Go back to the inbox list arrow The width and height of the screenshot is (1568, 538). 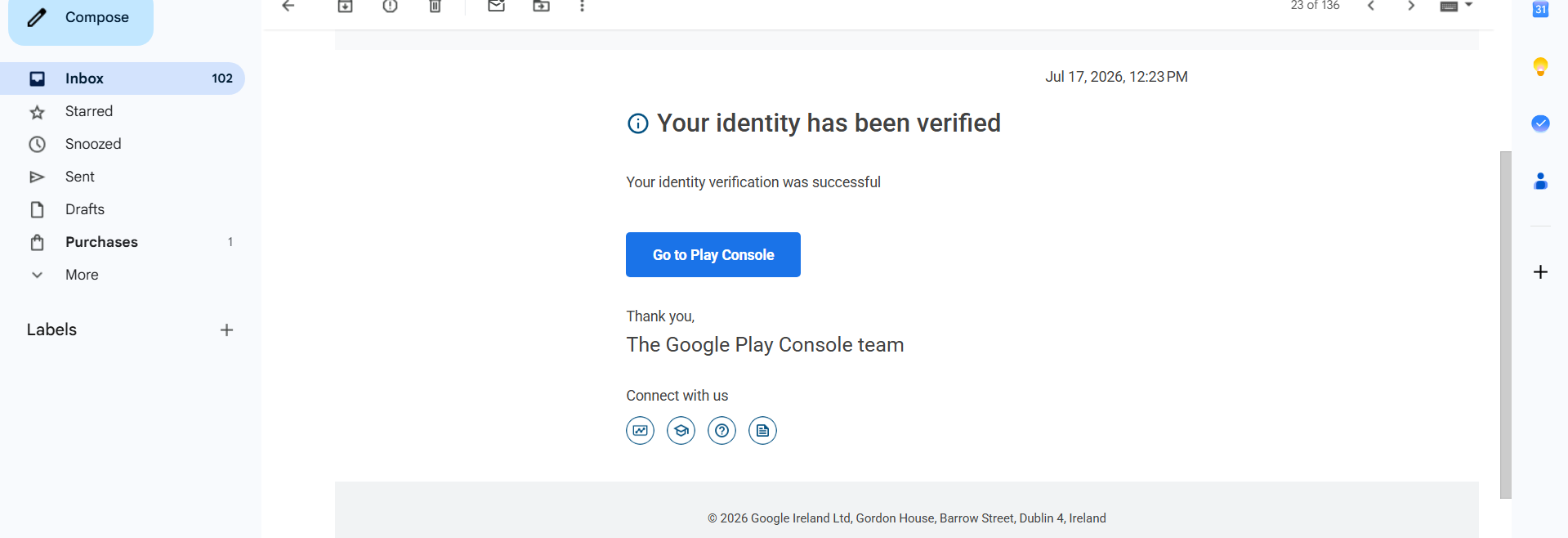(288, 6)
